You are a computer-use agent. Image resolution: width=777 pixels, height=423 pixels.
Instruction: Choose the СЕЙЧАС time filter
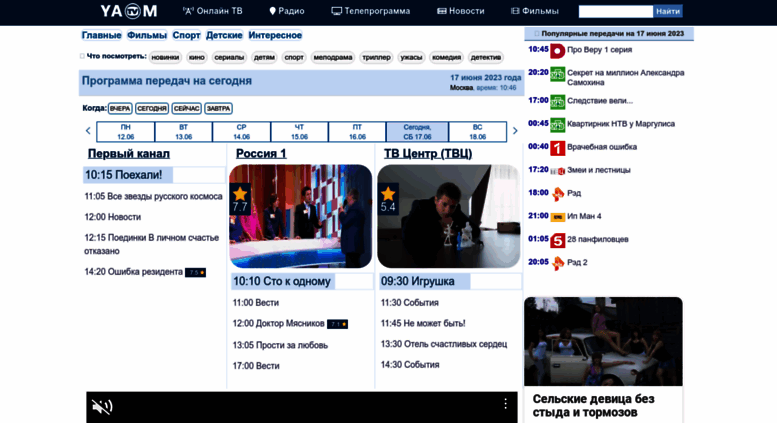(187, 108)
